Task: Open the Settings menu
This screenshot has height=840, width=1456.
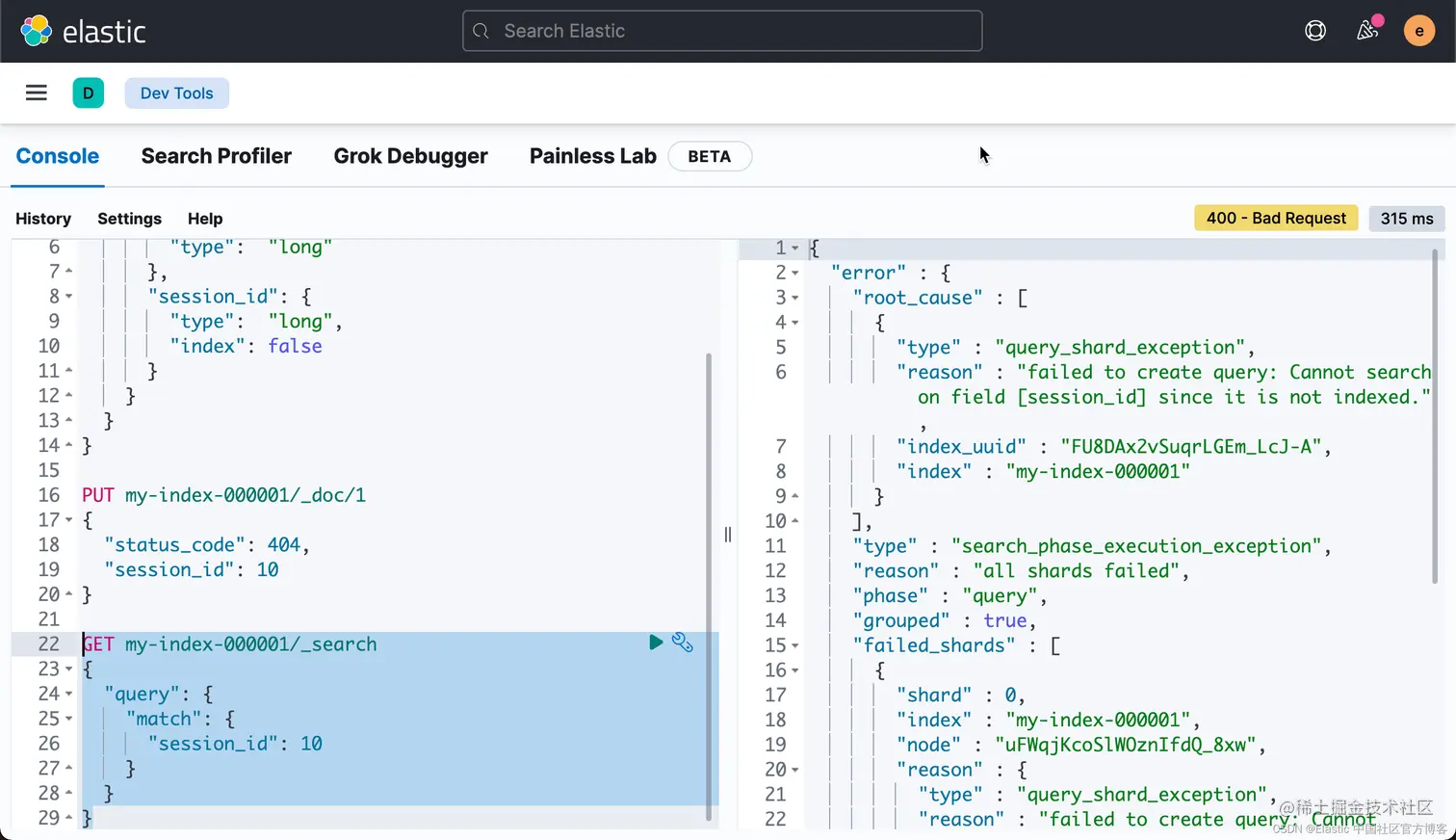Action: coord(129,219)
